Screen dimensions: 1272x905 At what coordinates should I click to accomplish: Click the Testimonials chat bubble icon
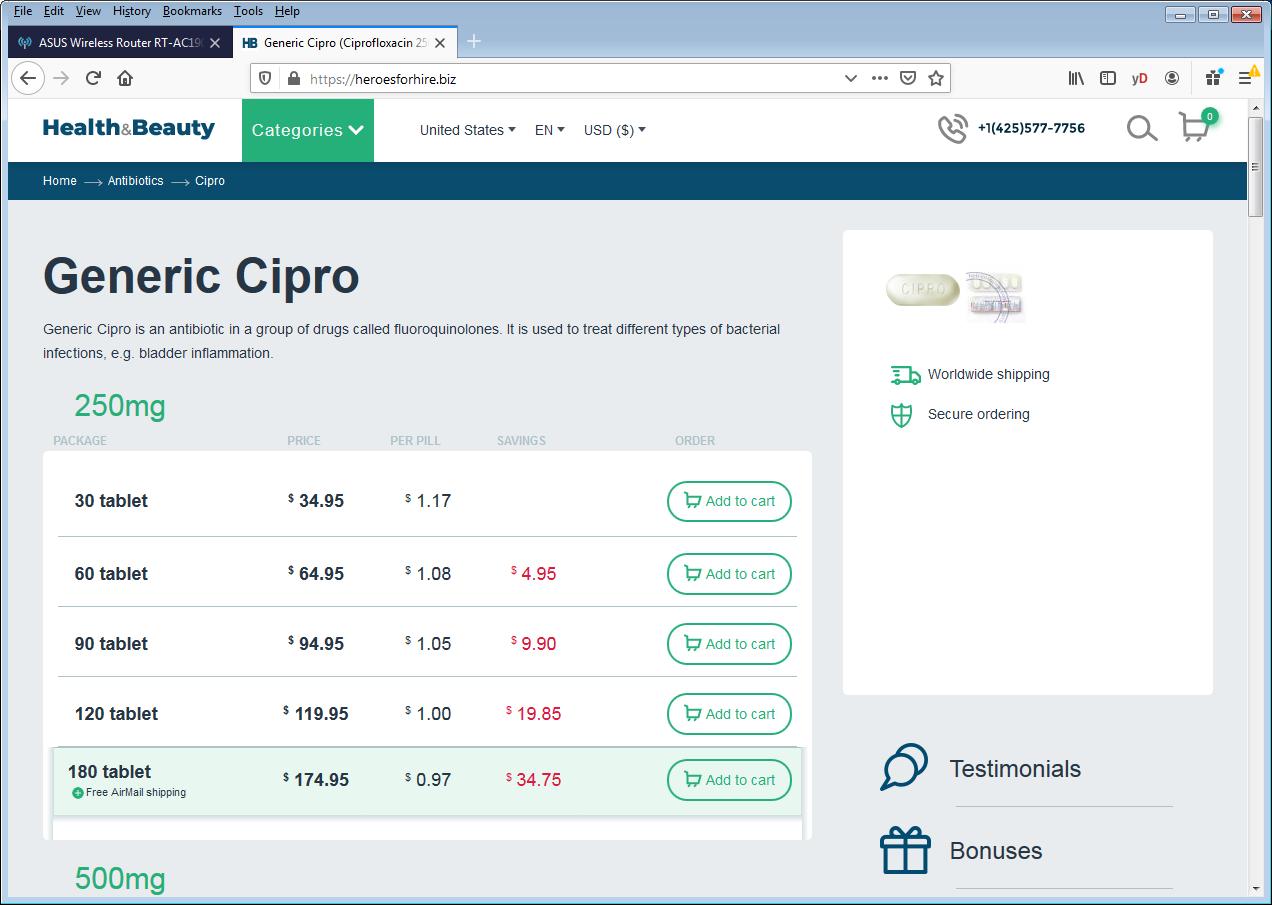point(904,767)
